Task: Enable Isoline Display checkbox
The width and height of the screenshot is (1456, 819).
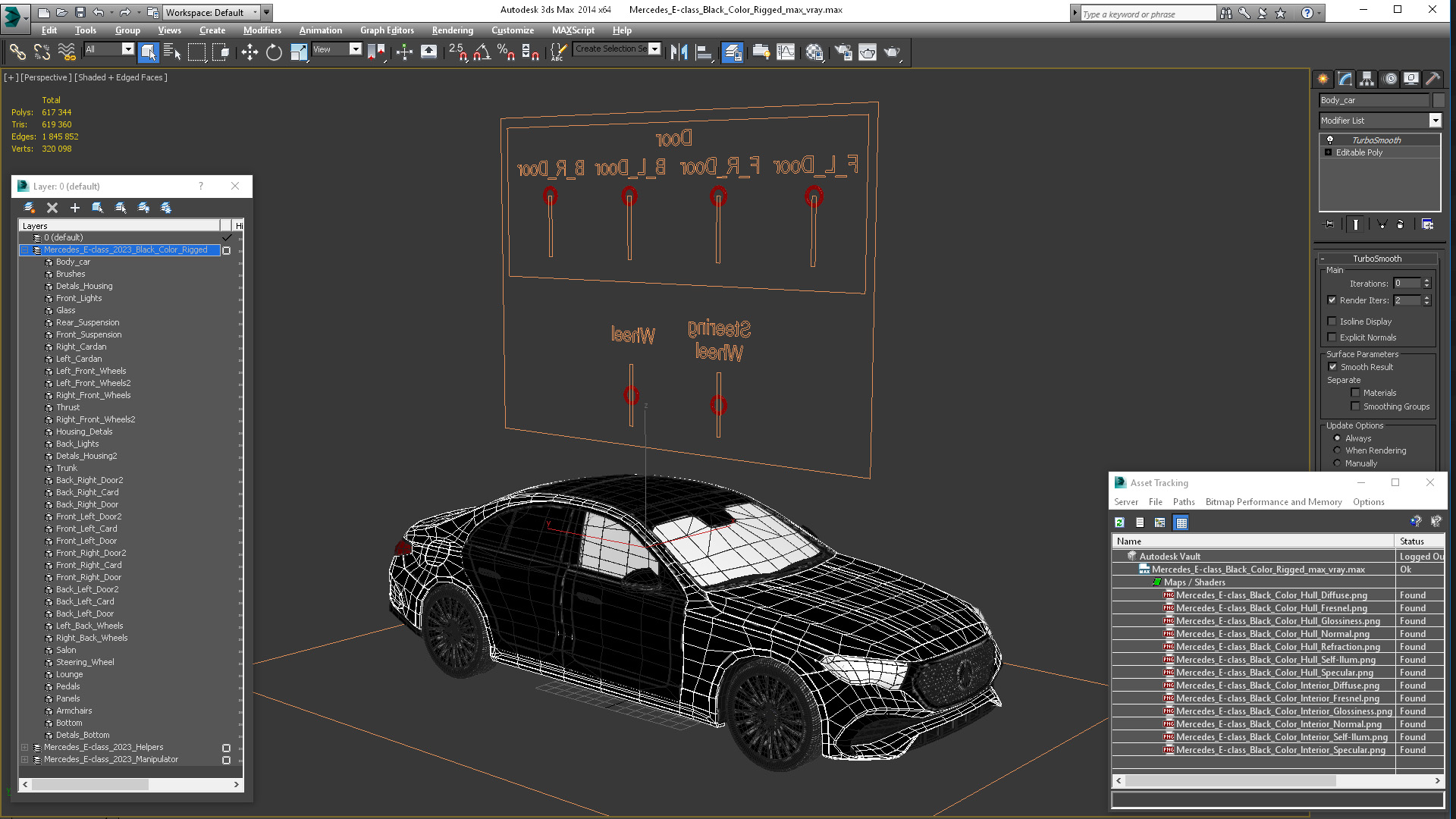Action: pyautogui.click(x=1332, y=322)
